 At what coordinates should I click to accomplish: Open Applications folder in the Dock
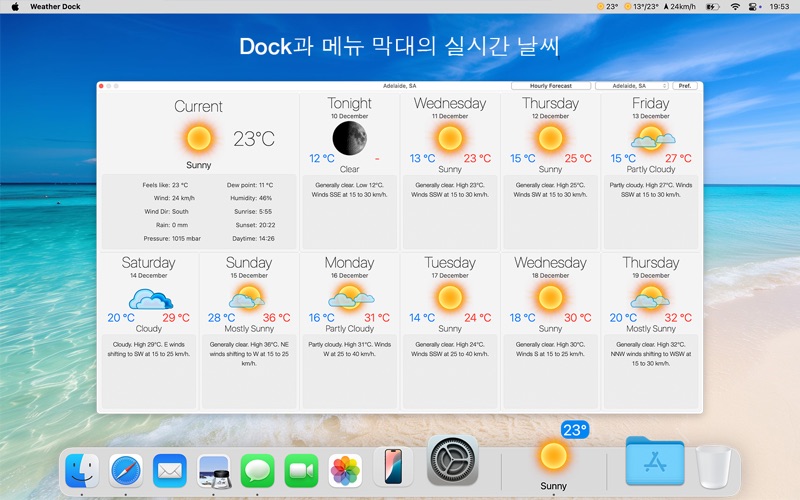point(655,461)
